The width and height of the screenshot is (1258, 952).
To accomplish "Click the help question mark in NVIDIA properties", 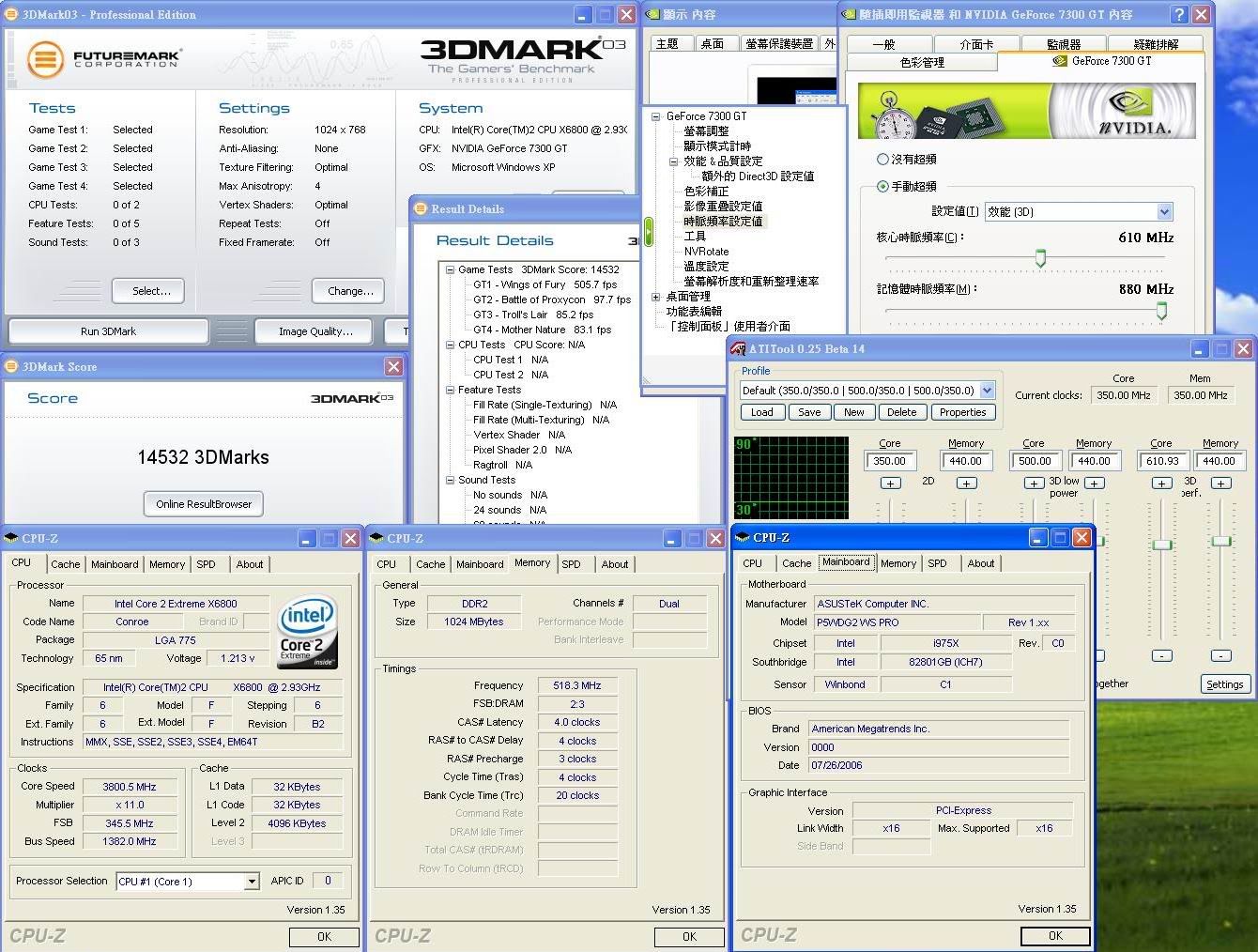I will (1179, 14).
